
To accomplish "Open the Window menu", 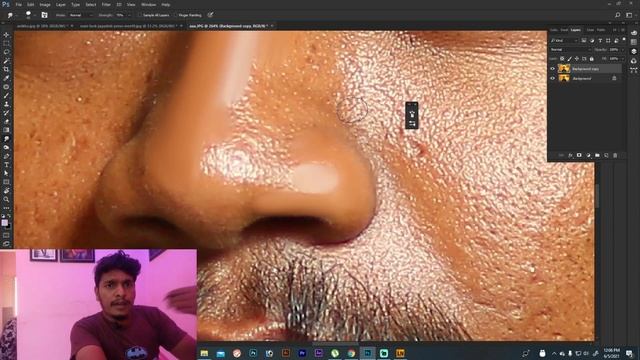I will 148,4.
